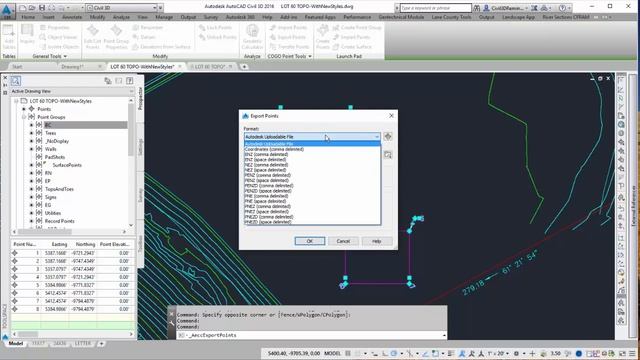The width and height of the screenshot is (640, 360).
Task: Click the Toolspace help question mark icon
Action: click(x=129, y=81)
